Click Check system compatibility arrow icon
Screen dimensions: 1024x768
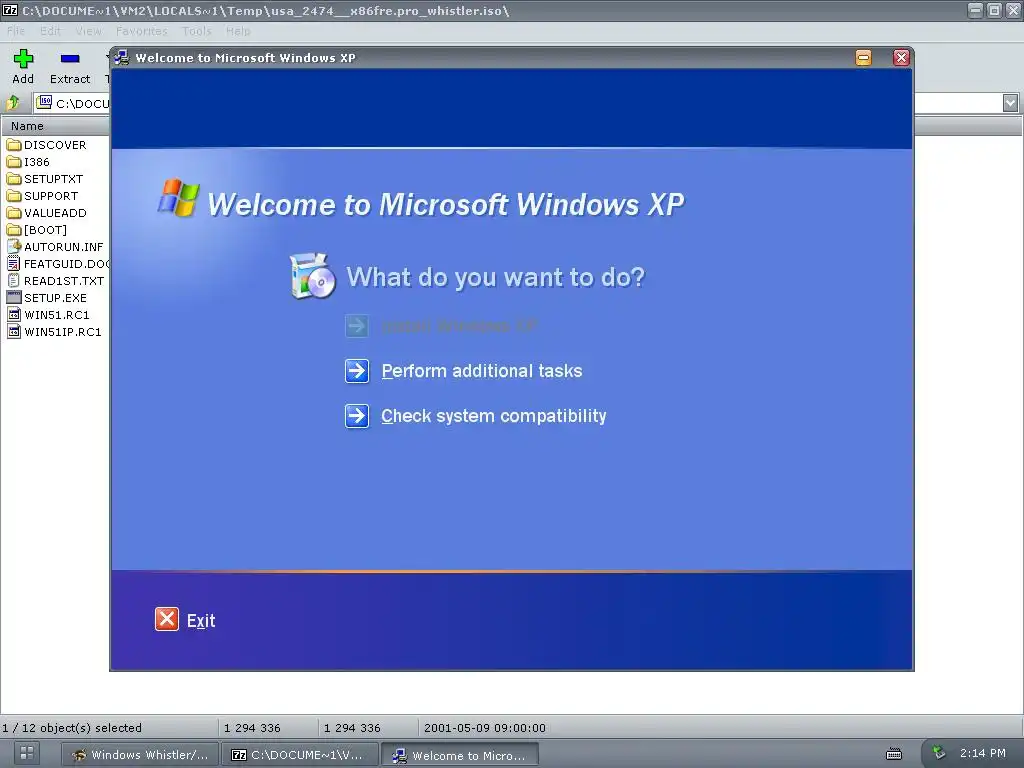pos(357,416)
